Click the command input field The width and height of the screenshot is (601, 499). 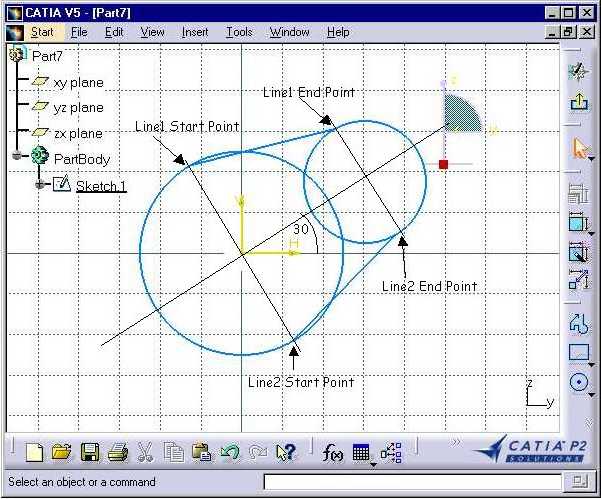[410, 482]
